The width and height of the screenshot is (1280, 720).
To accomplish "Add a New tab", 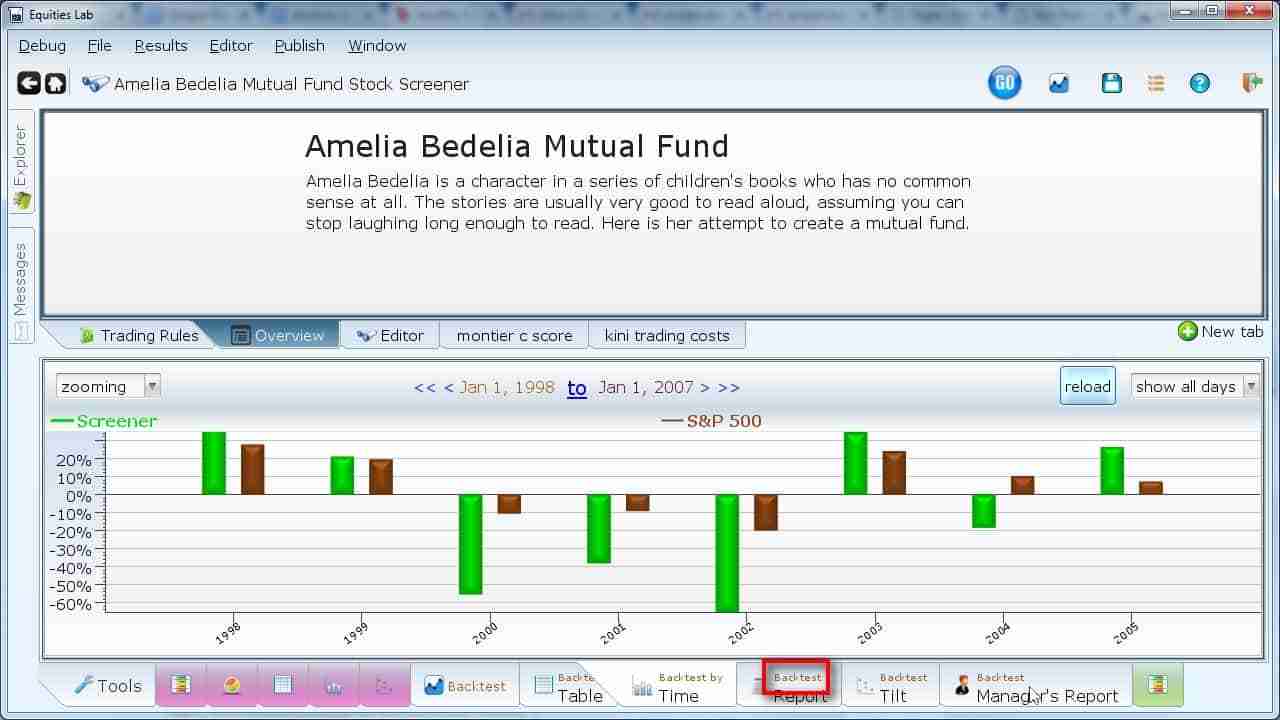I will click(x=1221, y=332).
